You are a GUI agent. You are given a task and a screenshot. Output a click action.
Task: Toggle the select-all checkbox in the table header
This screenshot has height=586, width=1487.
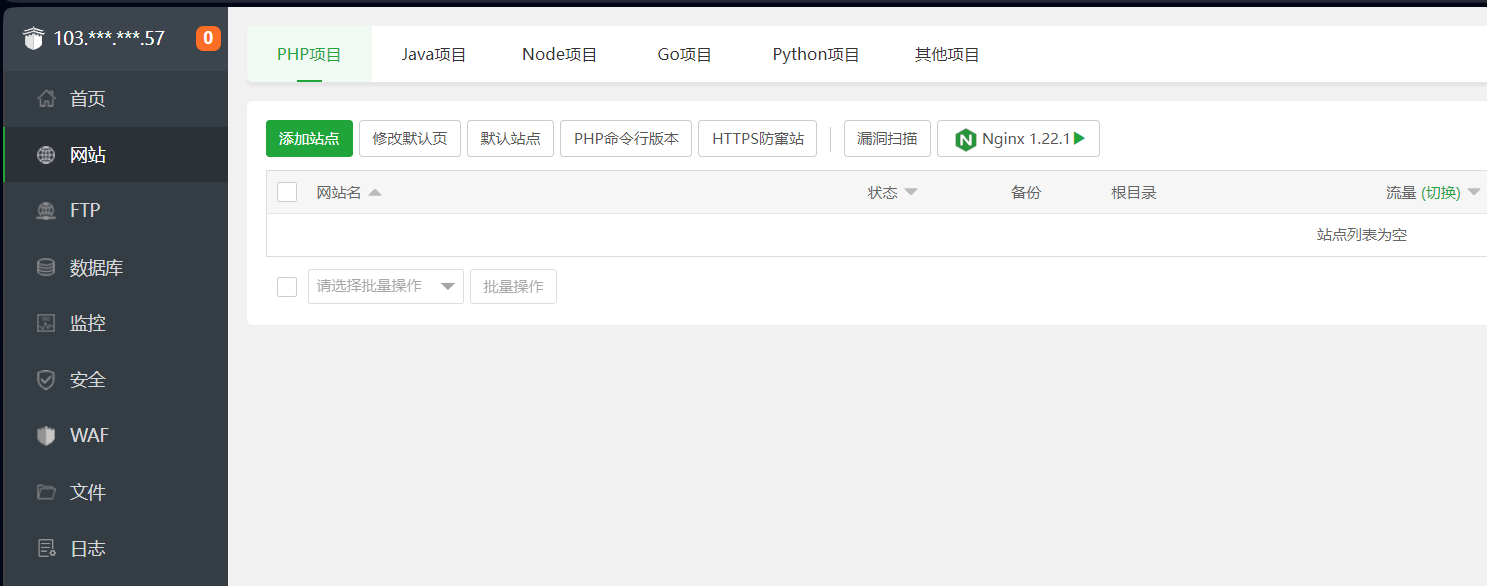(287, 191)
